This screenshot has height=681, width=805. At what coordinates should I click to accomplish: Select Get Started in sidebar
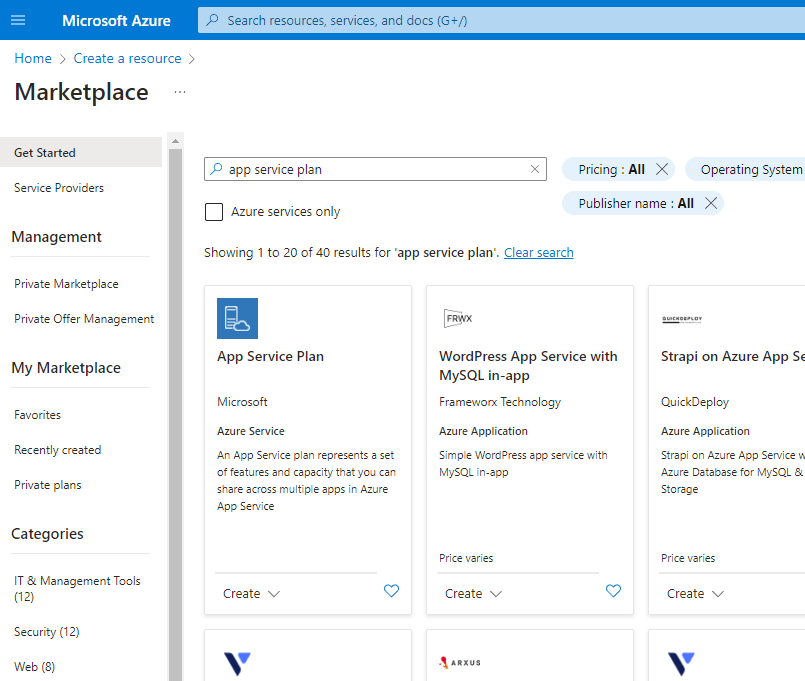tap(81, 153)
